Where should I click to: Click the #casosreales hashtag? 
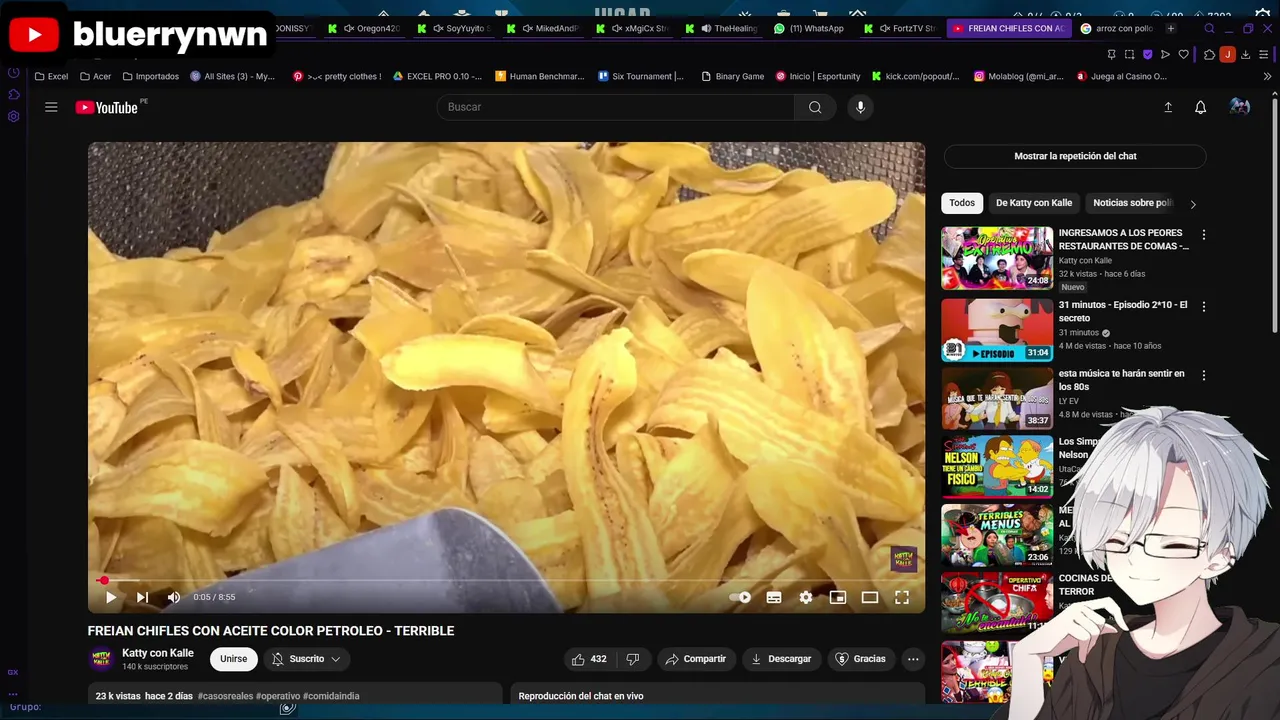[x=225, y=696]
